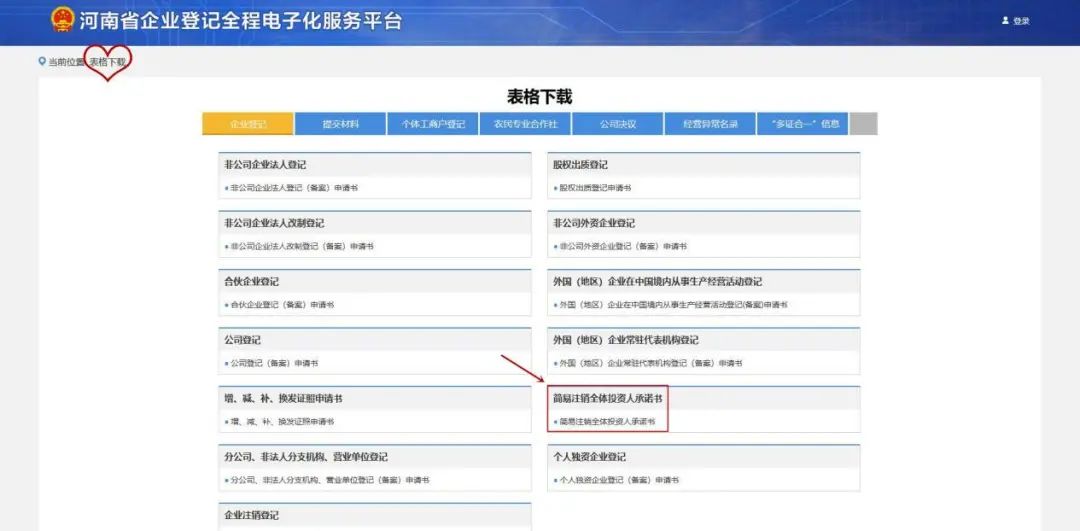1080x531 pixels.
Task: Click the 企业注销登记 section heading
Action: point(251,516)
